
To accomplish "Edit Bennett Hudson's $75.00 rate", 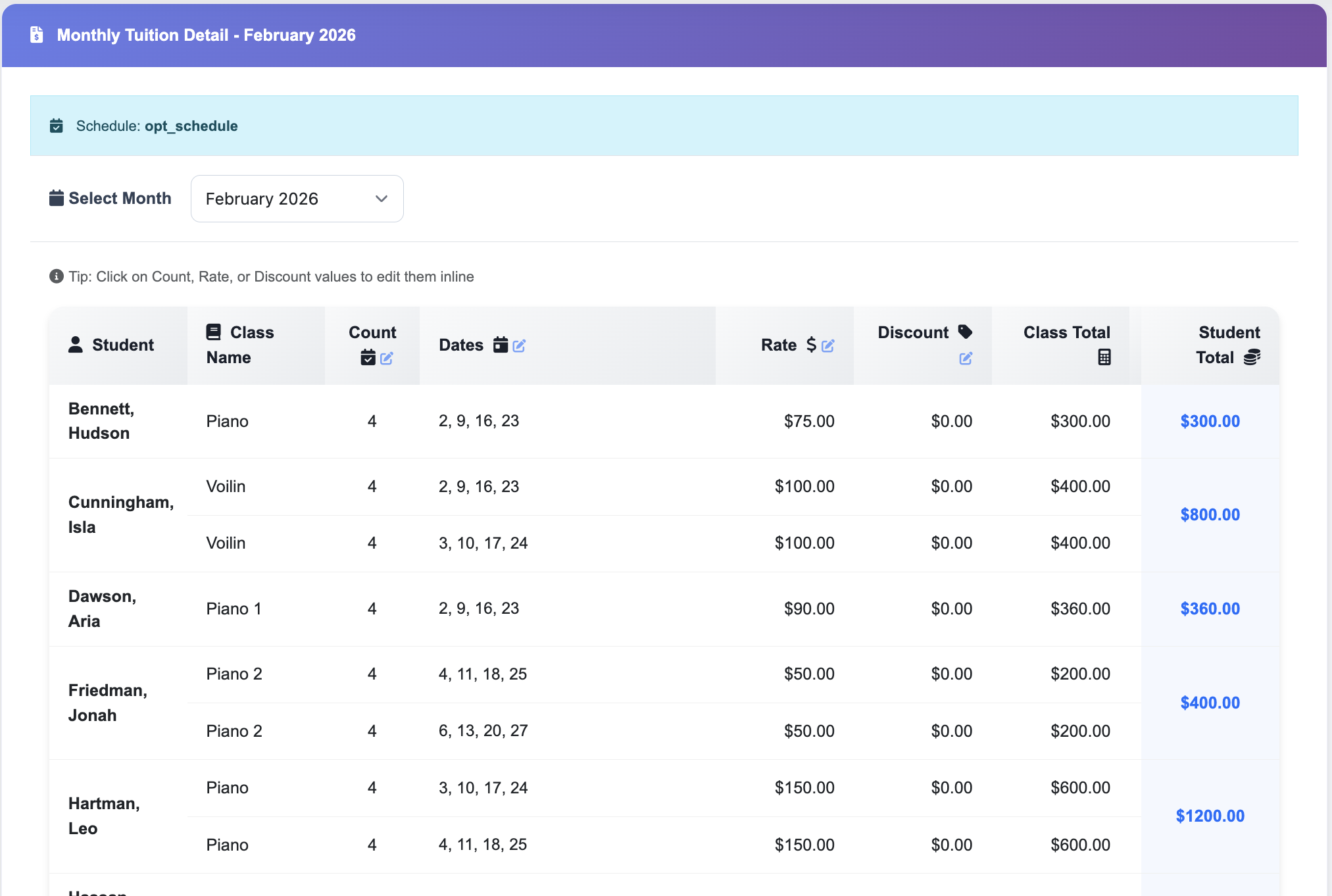I will tap(808, 421).
